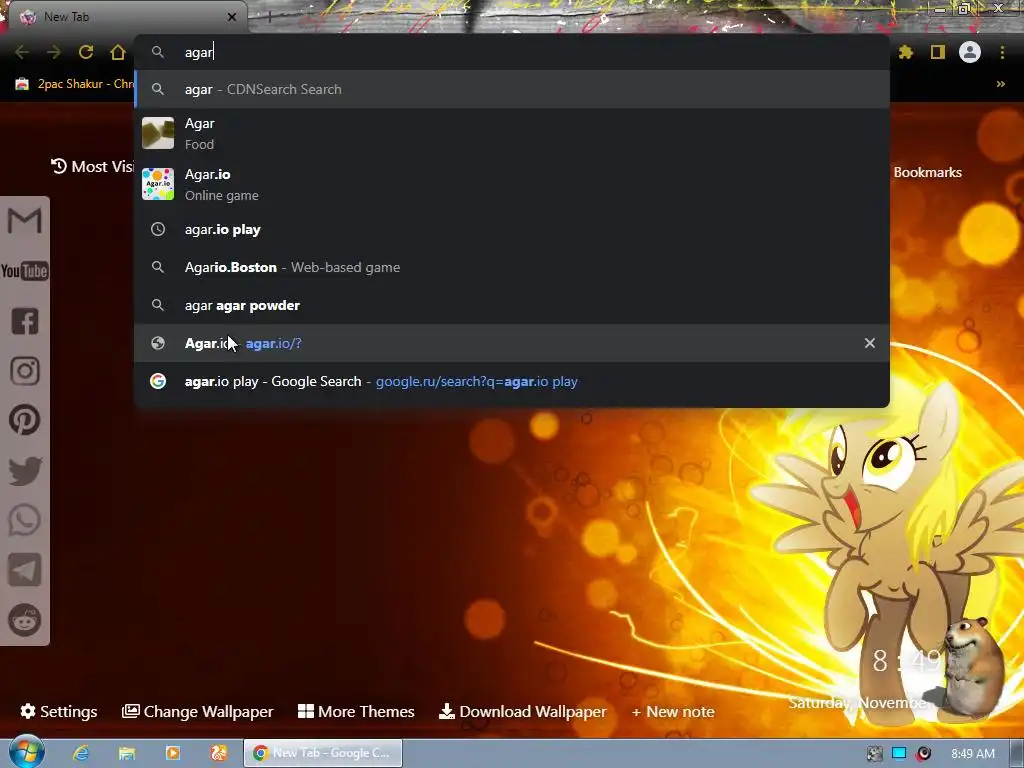The height and width of the screenshot is (768, 1024).
Task: Open media player from taskbar
Action: (x=173, y=753)
